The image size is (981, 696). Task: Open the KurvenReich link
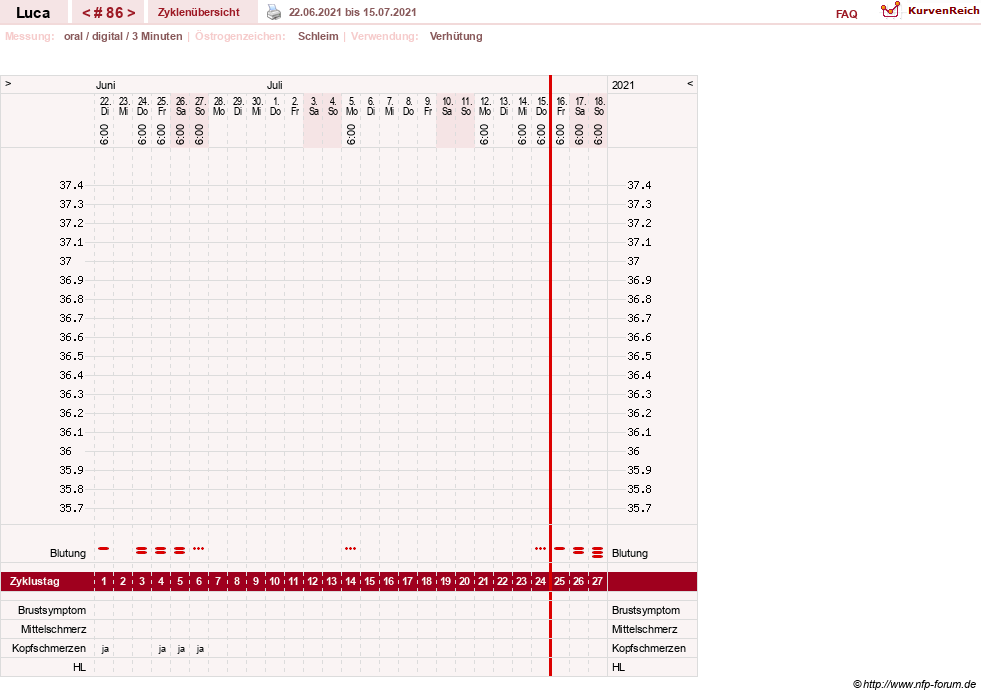pyautogui.click(x=943, y=11)
